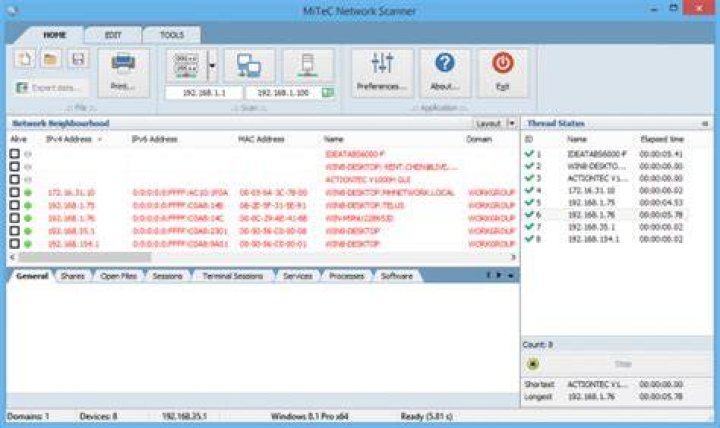Click the green alive dot for 172.16.31.10
The width and height of the screenshot is (720, 428).
coord(28,192)
